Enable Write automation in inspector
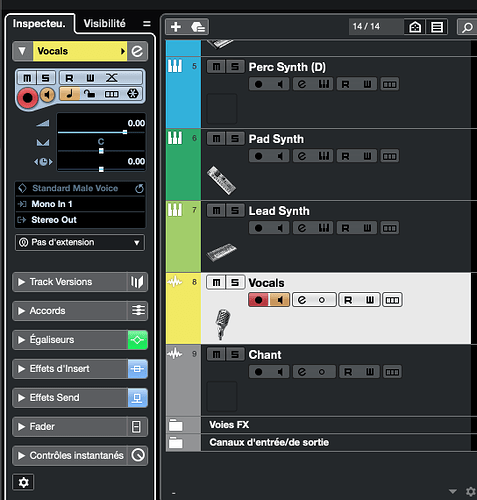The image size is (477, 500). (x=90, y=78)
